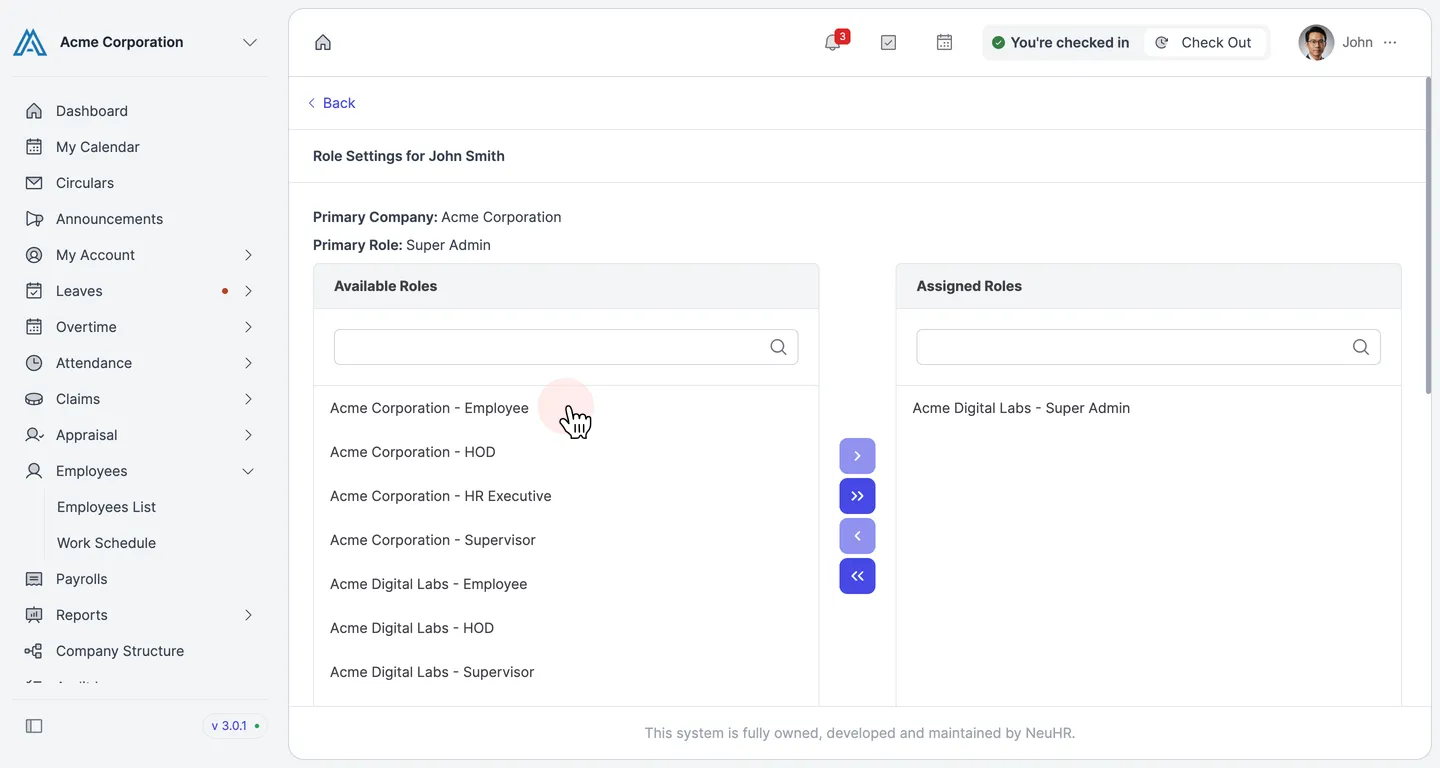
Task: Expand the Attendance submenu chevron
Action: coord(248,363)
